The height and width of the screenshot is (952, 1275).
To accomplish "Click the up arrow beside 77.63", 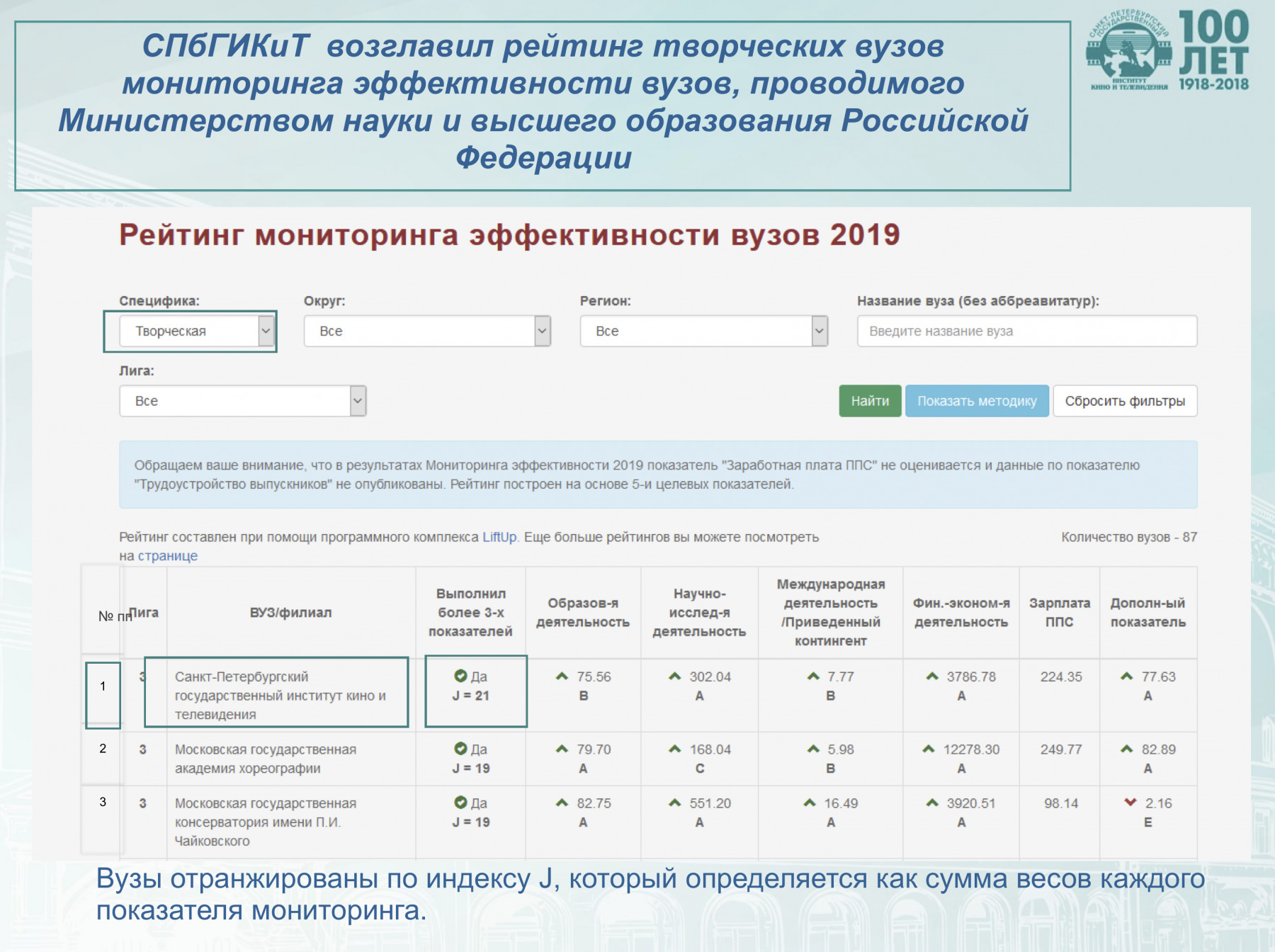I will (x=1127, y=676).
